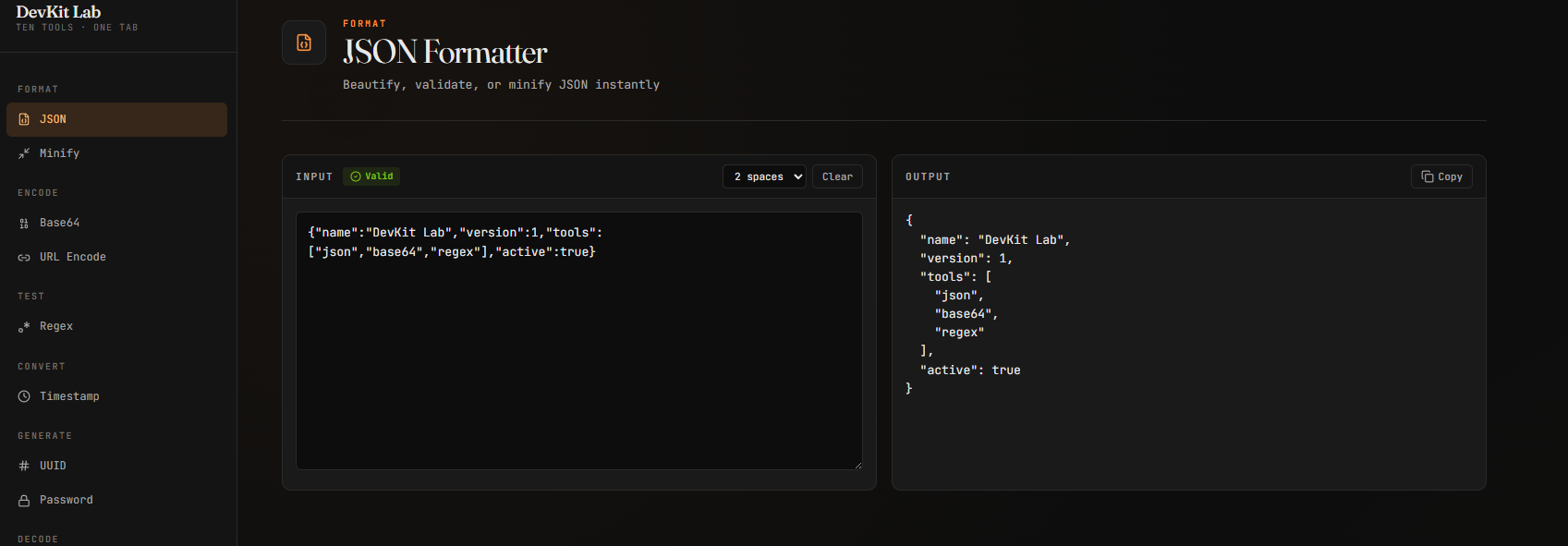The height and width of the screenshot is (546, 1568).
Task: Click the Timestamp clock icon
Action: 24,396
